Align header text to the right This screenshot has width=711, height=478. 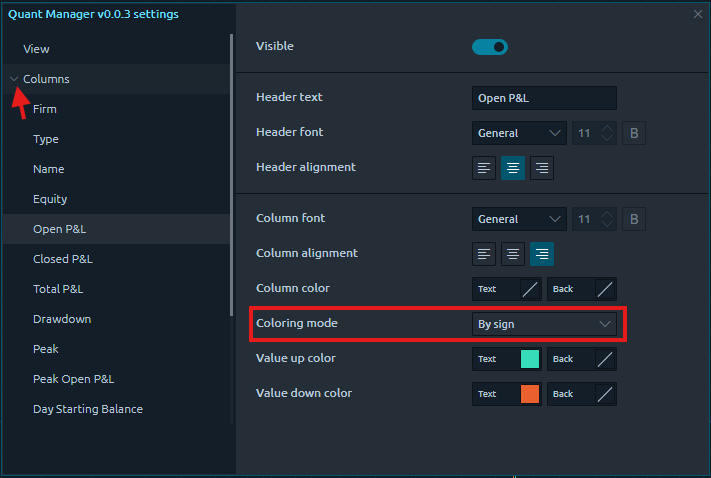tap(541, 168)
